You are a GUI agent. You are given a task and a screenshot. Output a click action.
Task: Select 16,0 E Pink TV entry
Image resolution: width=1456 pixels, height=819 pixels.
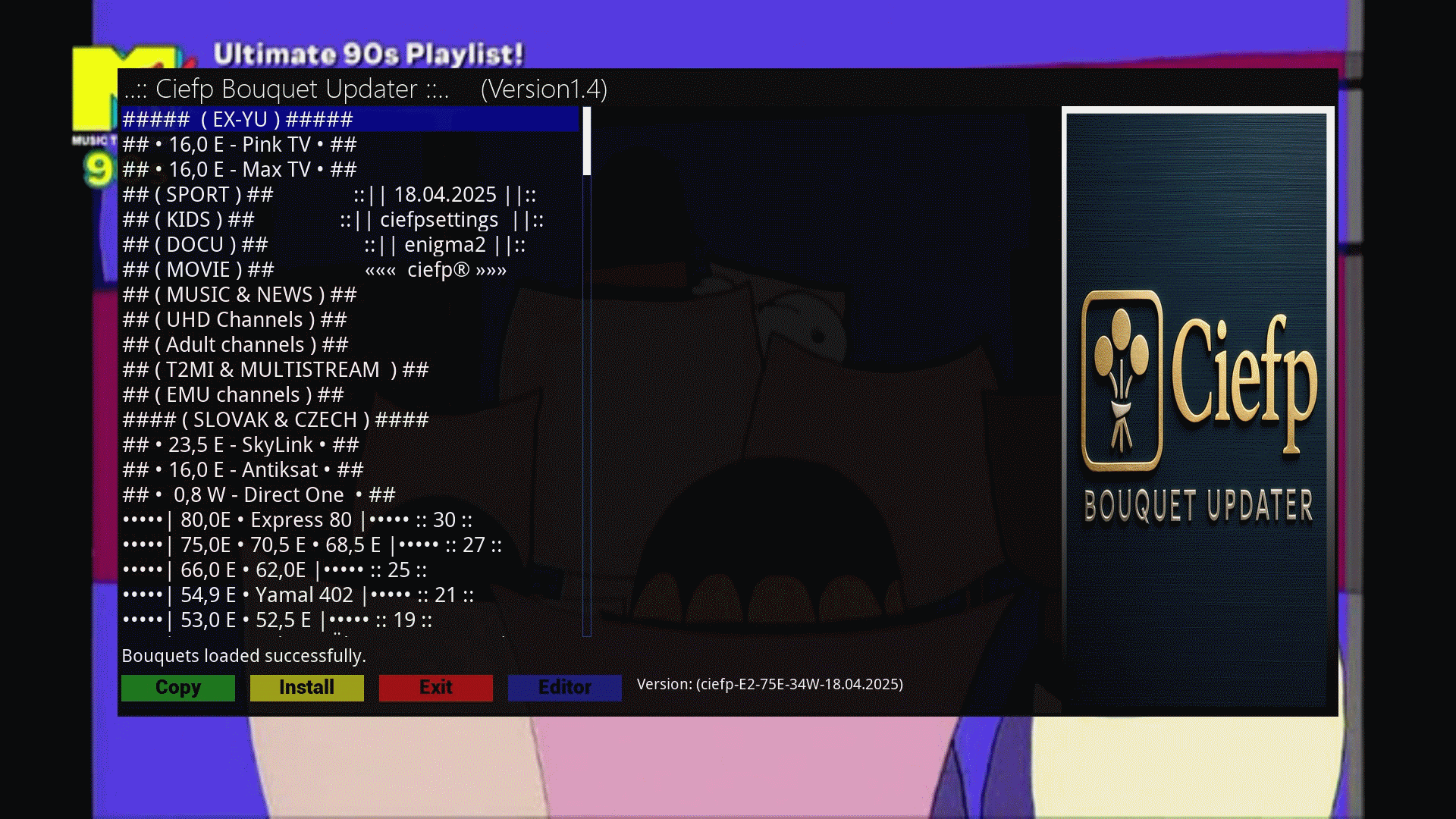coord(239,145)
